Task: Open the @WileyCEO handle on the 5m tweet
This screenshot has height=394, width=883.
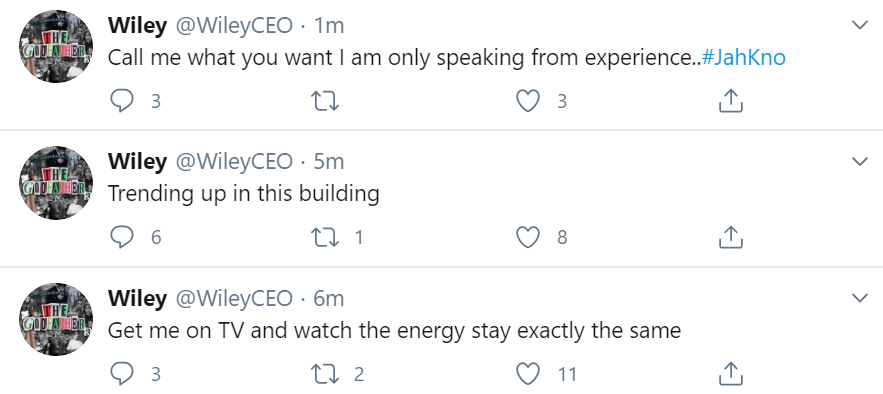Action: tap(234, 162)
